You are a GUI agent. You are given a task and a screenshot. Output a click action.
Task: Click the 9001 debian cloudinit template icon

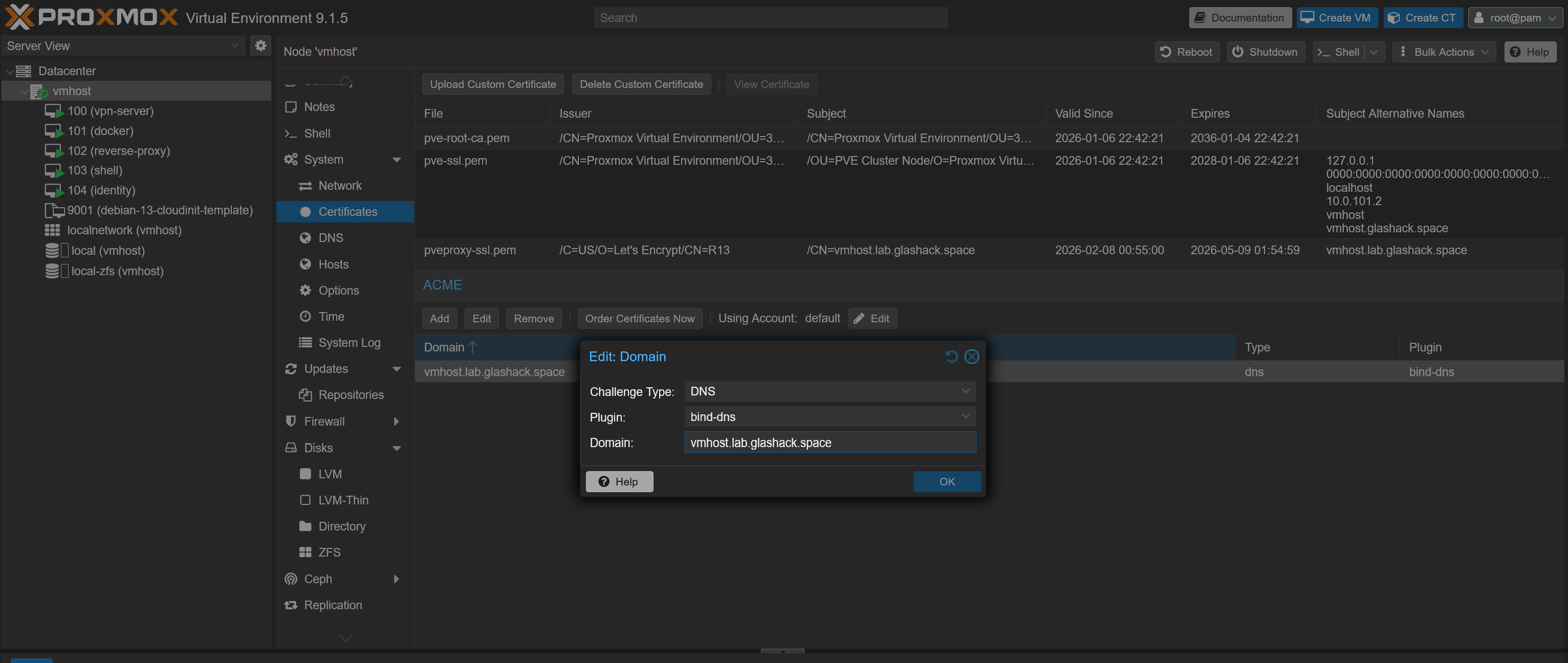(54, 210)
